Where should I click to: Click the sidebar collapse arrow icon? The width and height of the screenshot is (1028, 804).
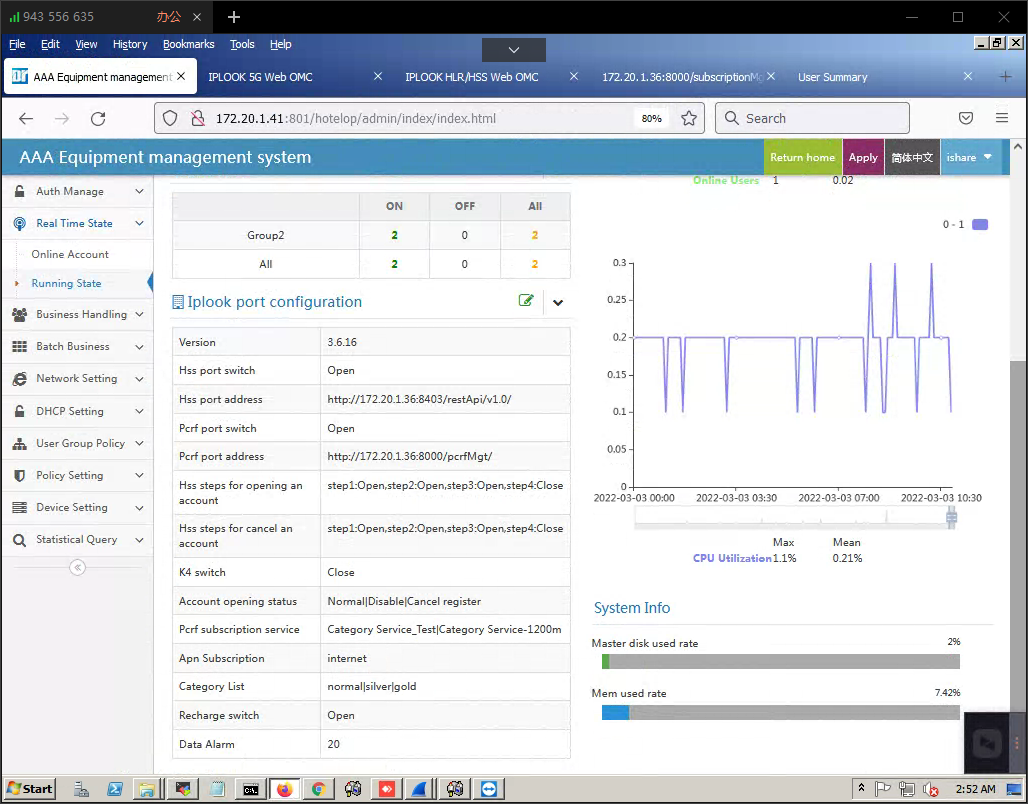coord(77,567)
